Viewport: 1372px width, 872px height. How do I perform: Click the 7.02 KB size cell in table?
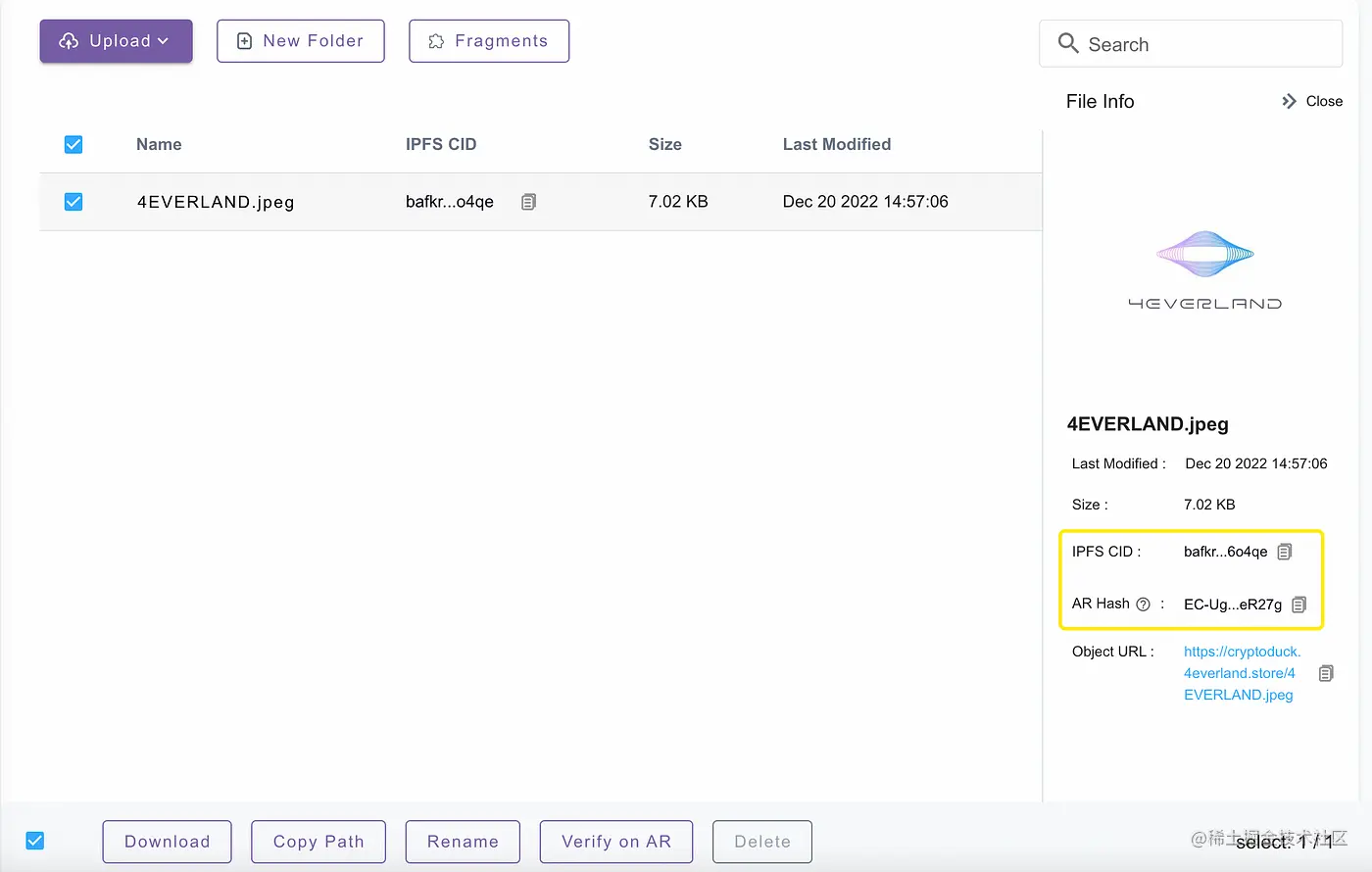pos(678,202)
